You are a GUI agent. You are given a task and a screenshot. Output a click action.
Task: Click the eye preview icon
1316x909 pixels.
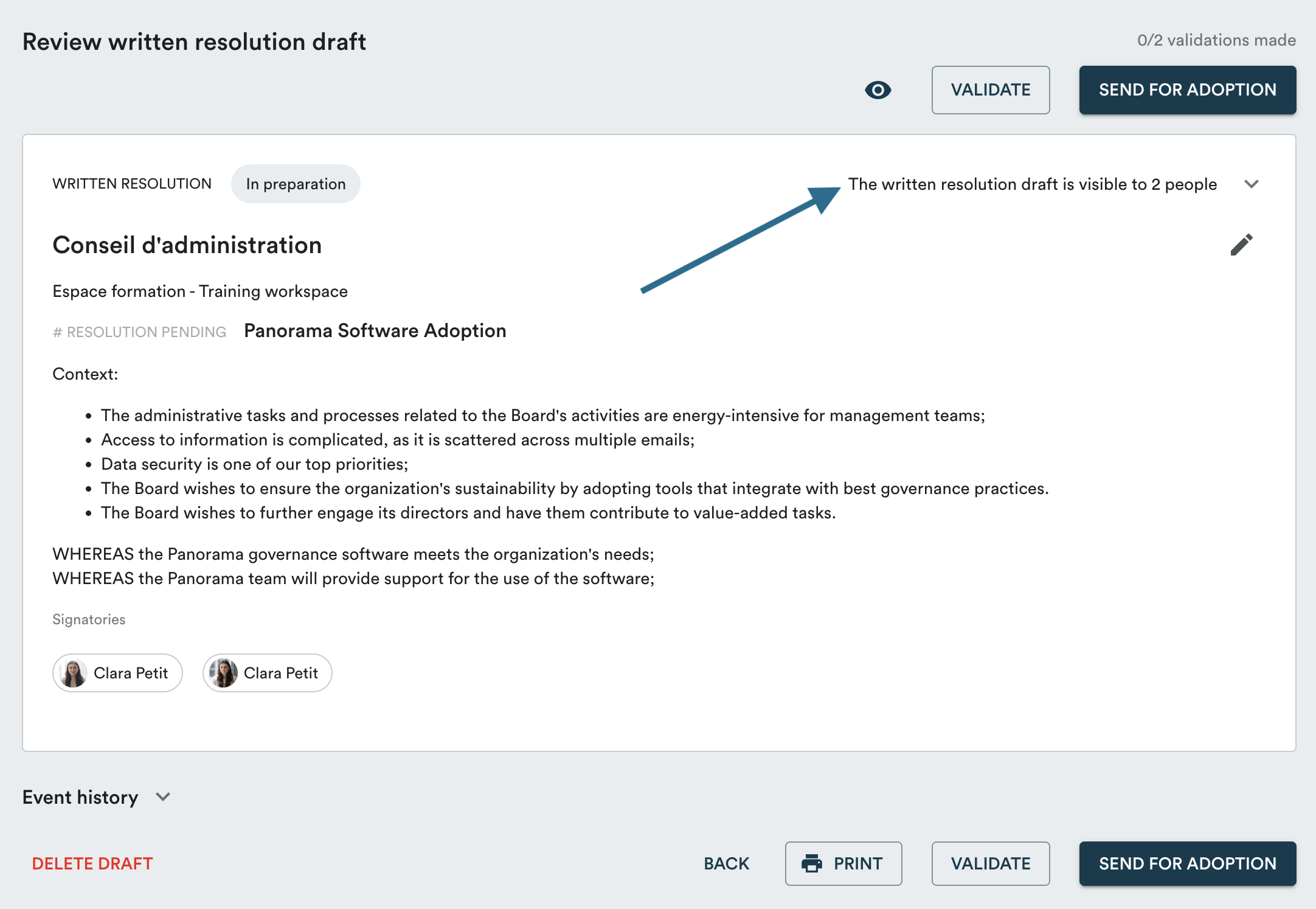click(878, 90)
